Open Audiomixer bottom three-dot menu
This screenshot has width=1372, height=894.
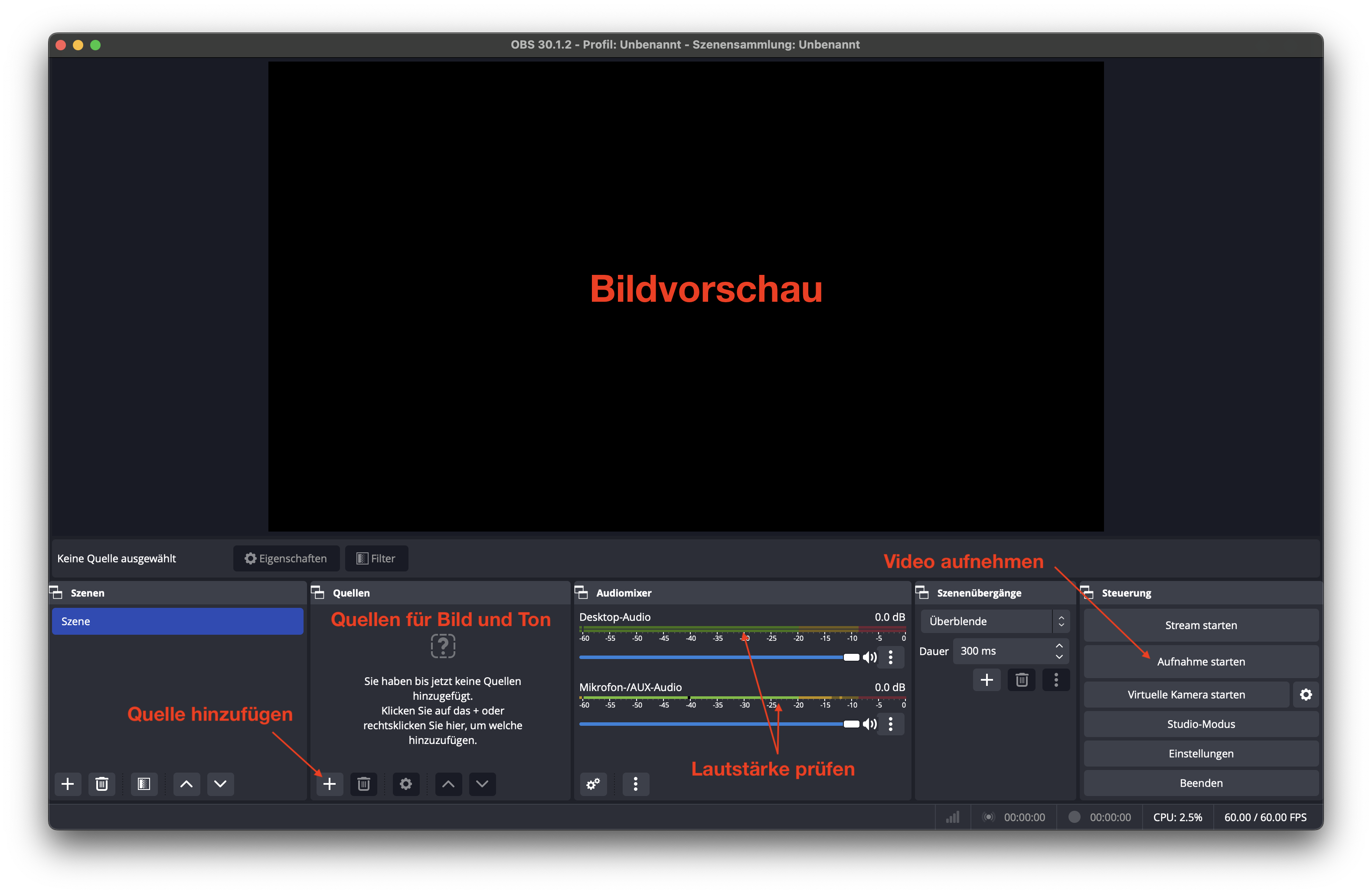pyautogui.click(x=635, y=784)
